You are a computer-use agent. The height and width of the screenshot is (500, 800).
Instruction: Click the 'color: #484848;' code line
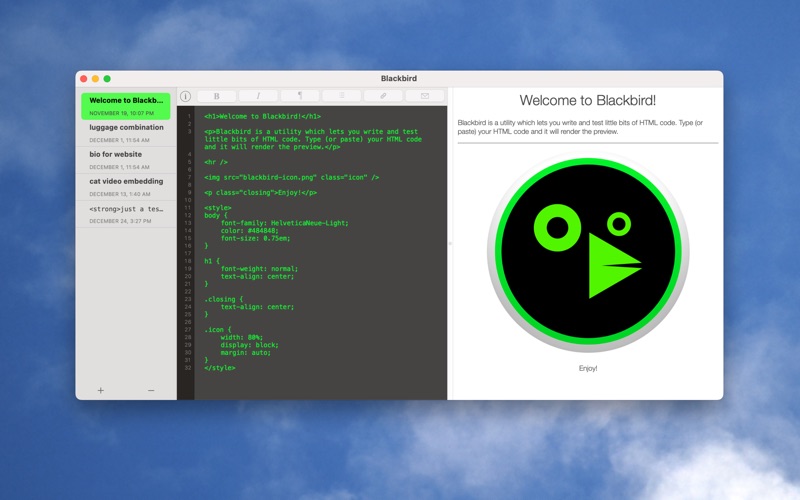[249, 231]
